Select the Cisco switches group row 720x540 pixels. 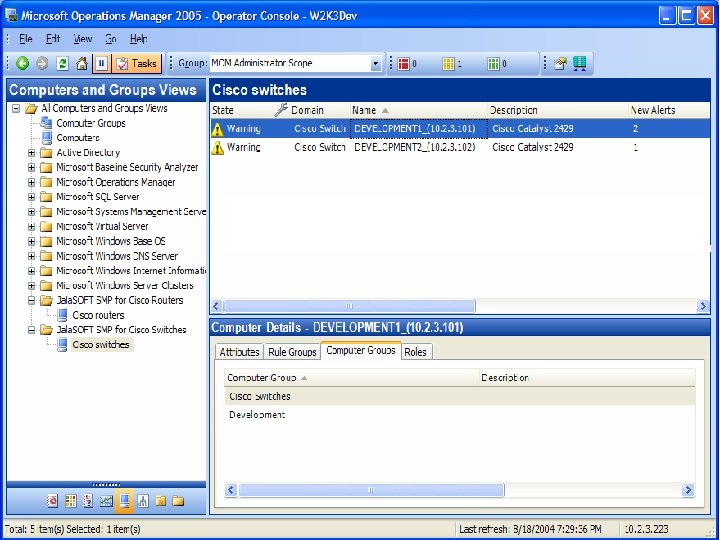(460, 396)
